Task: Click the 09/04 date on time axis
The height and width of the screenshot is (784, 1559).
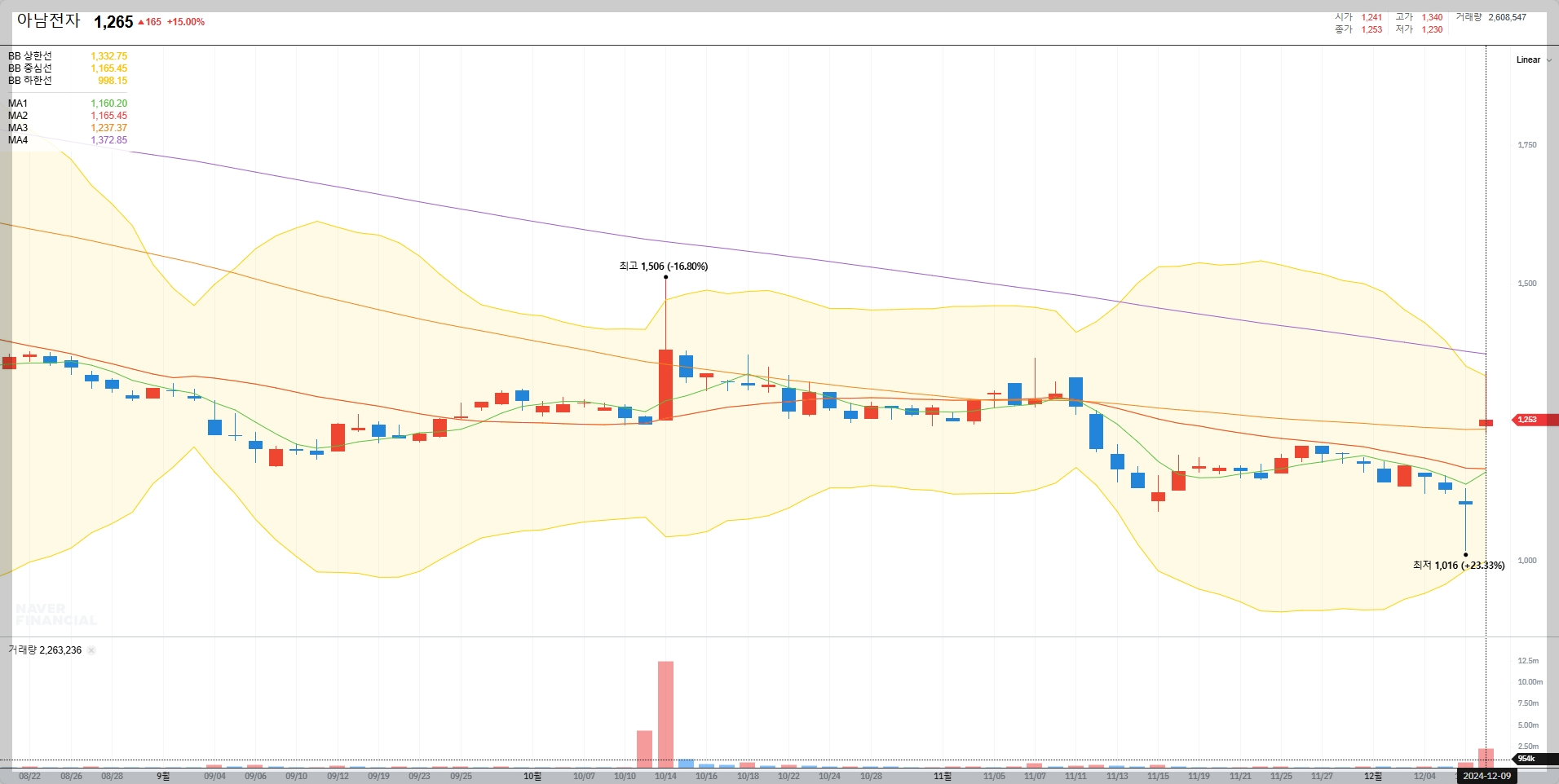Action: coord(214,777)
